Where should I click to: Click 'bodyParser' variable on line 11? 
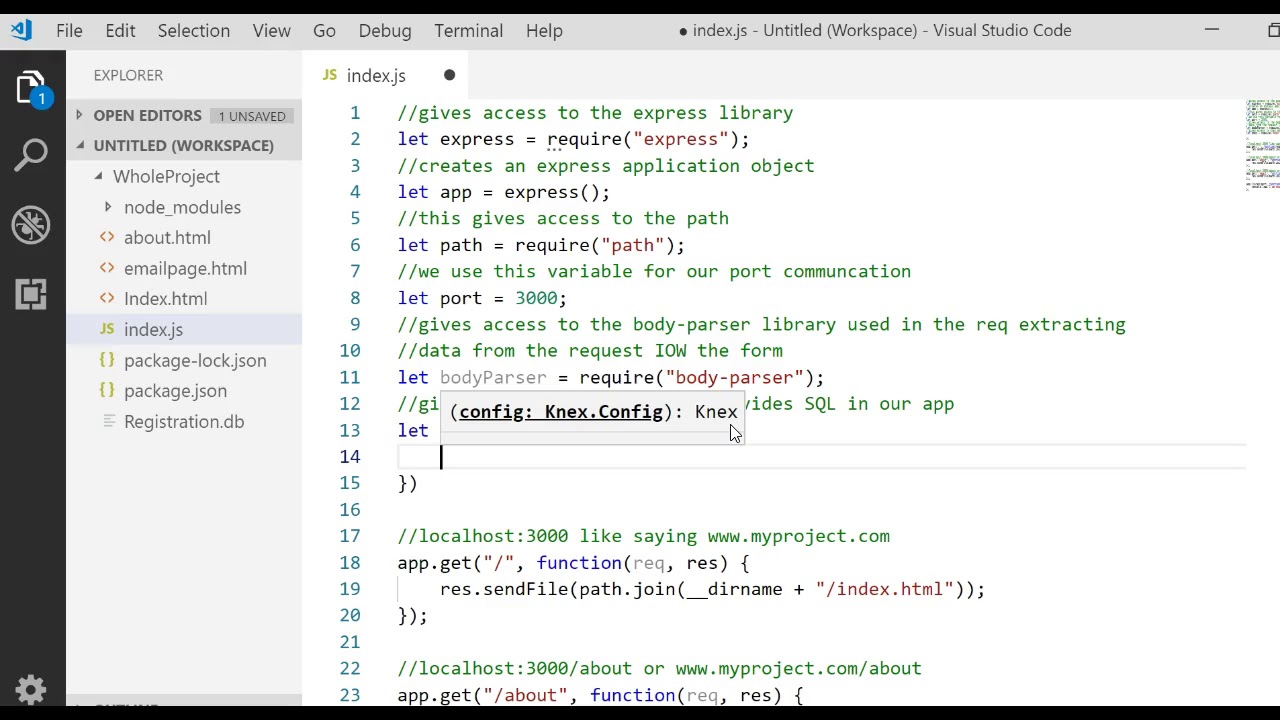pyautogui.click(x=493, y=378)
